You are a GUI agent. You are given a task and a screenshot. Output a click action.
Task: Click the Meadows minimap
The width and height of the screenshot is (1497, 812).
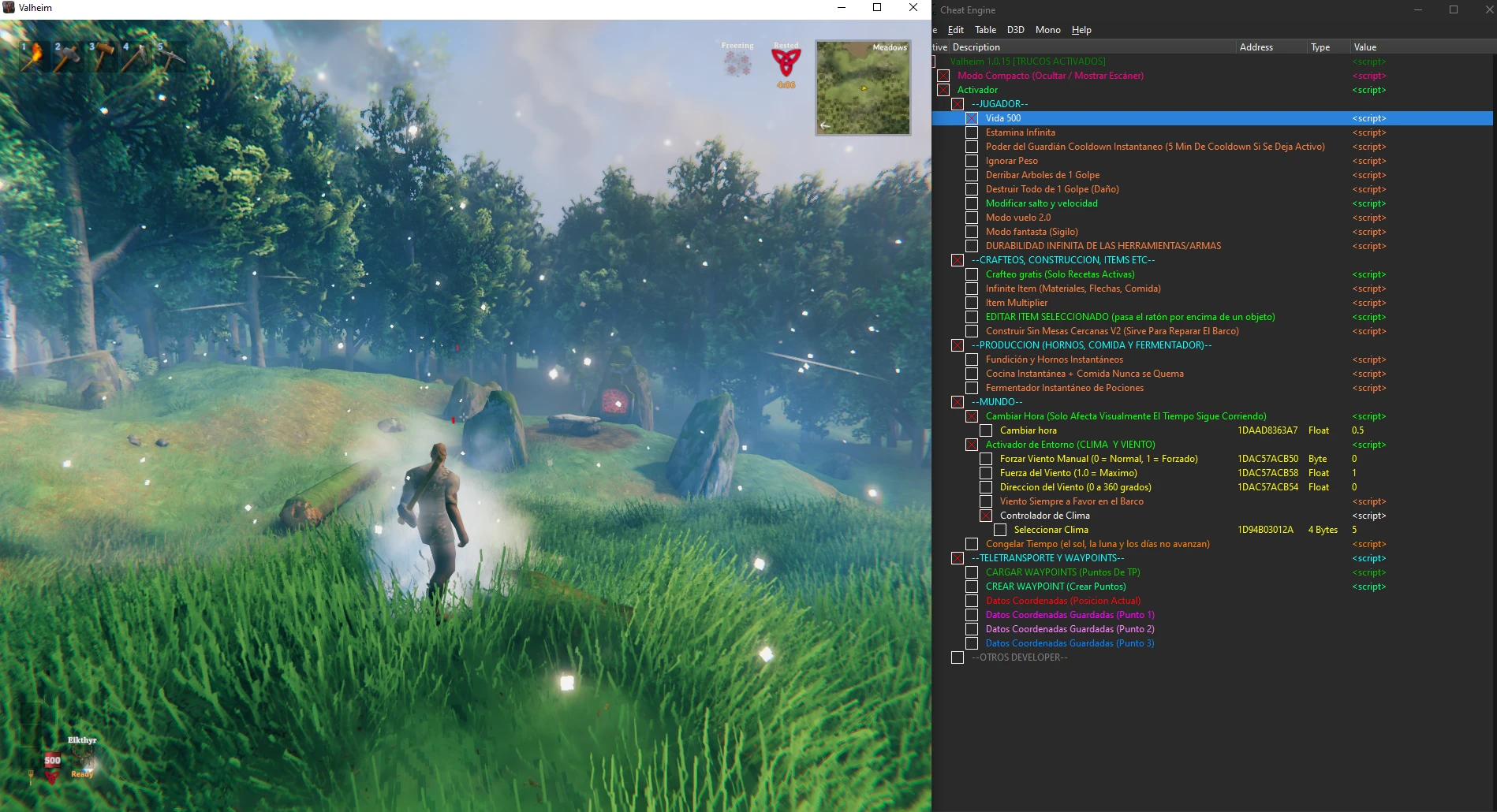863,88
